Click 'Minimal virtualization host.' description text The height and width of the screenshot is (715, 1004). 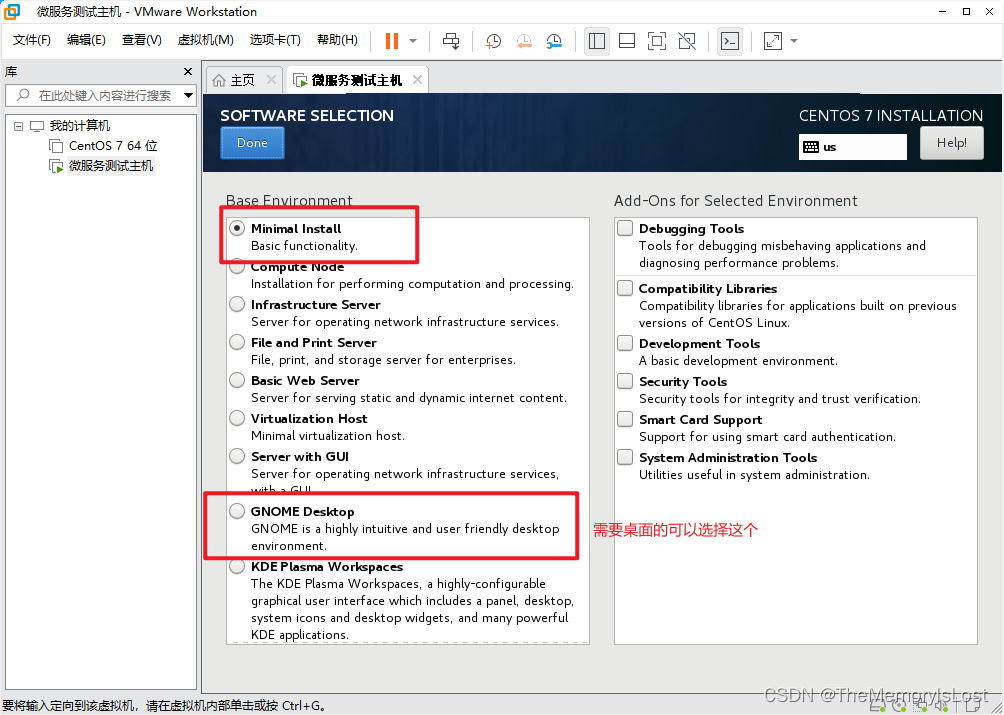point(328,436)
